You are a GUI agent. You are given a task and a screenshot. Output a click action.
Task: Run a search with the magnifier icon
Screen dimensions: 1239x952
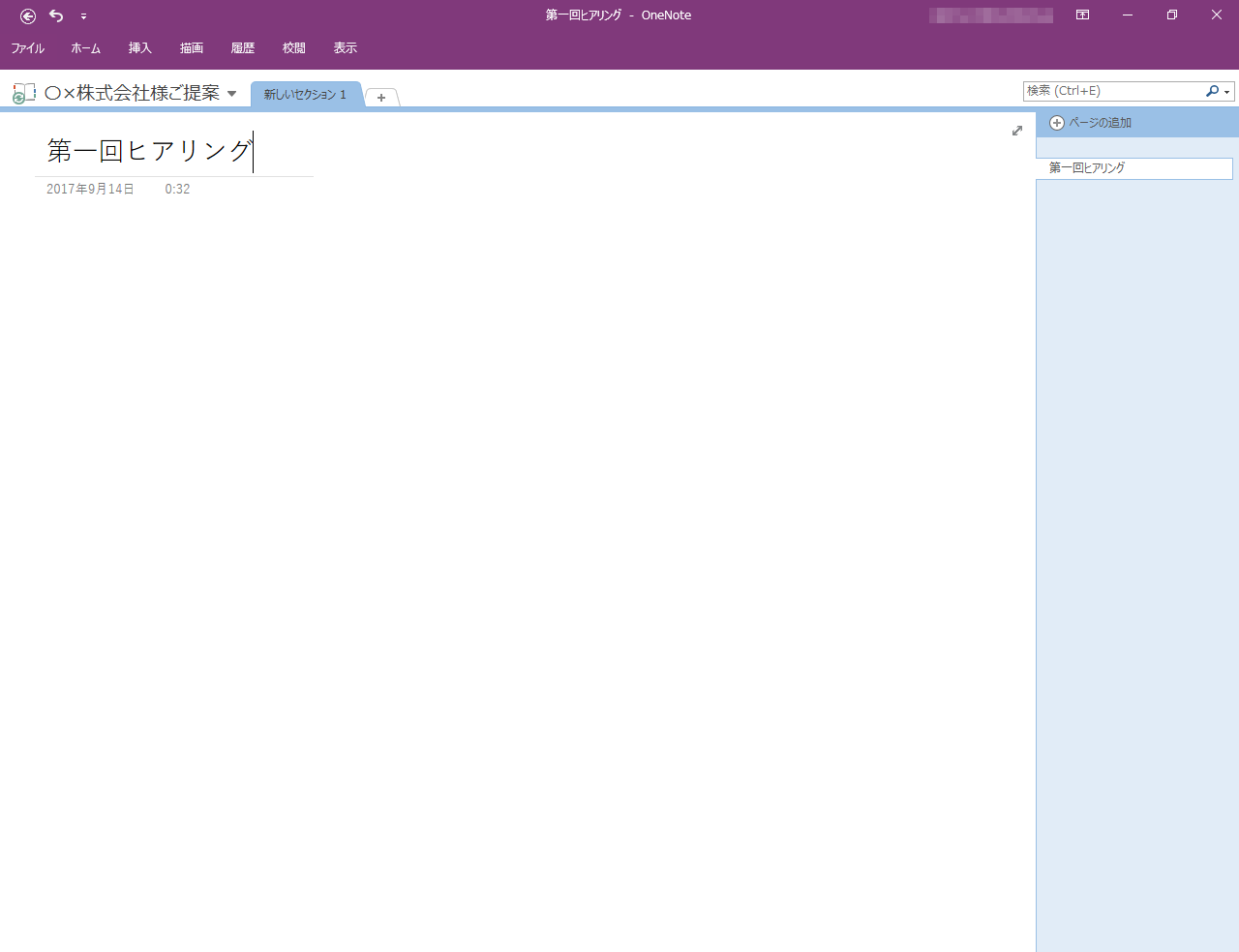coord(1210,90)
